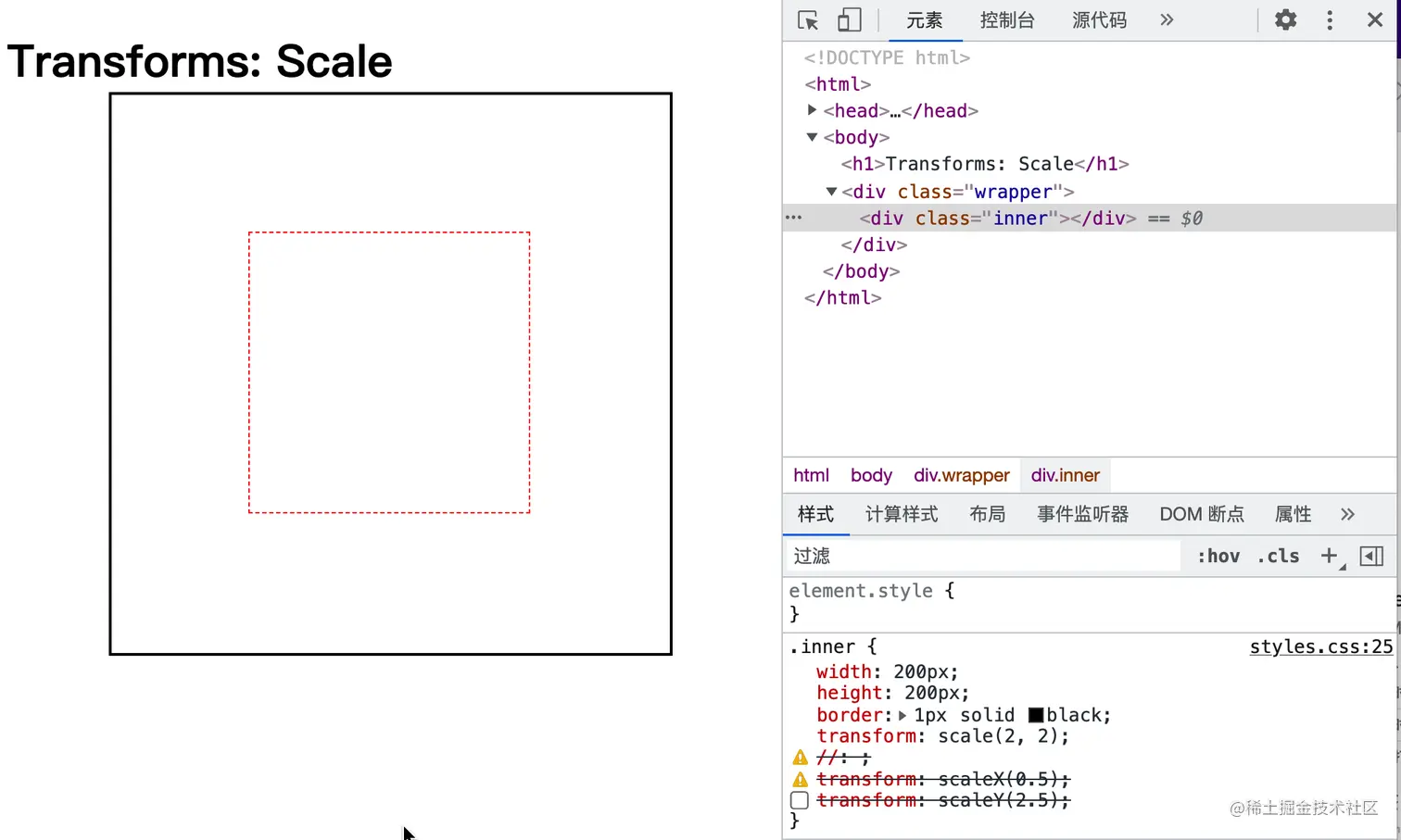The height and width of the screenshot is (840, 1401).
Task: Add a new style rule plus icon
Action: coord(1331,556)
